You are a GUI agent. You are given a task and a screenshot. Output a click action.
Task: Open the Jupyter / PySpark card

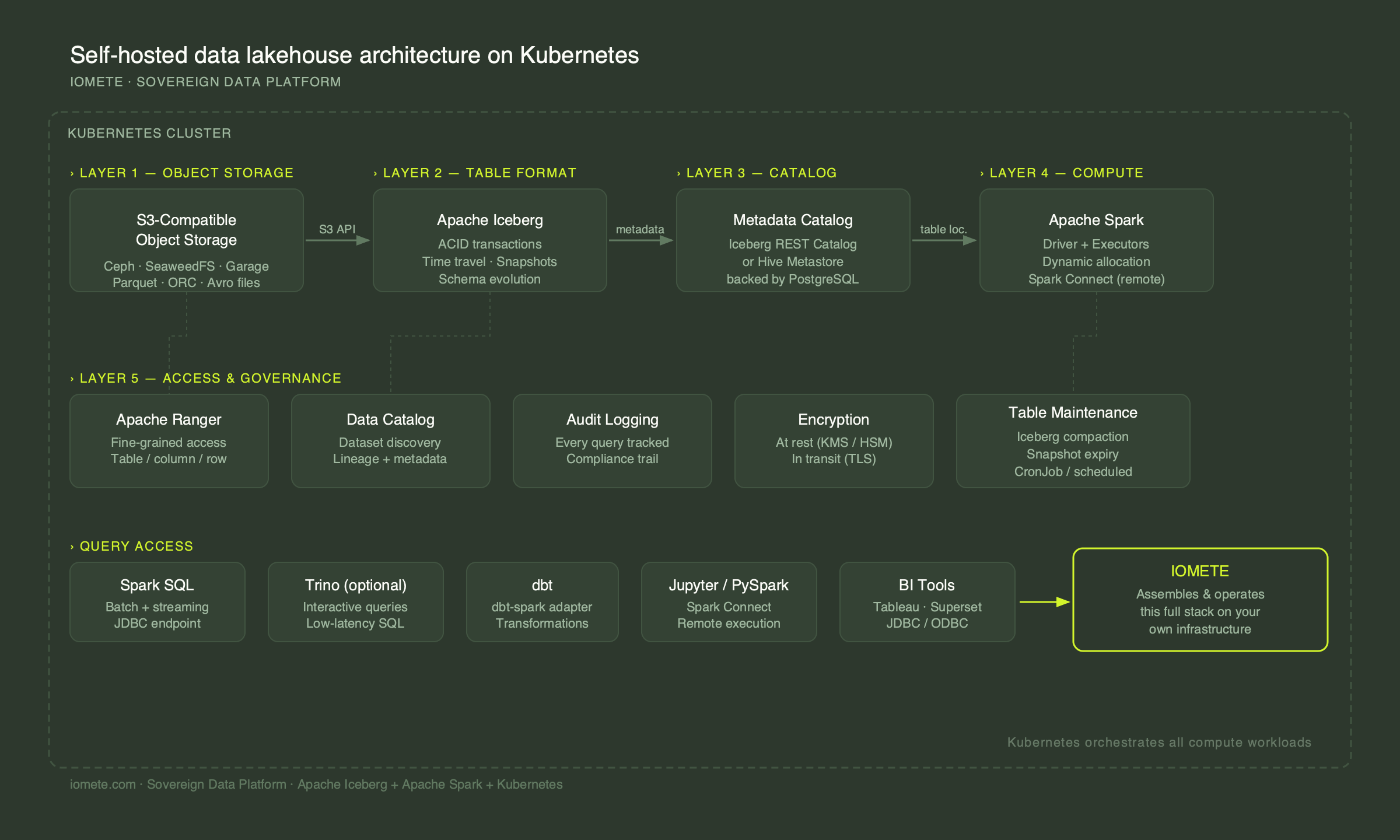729,602
